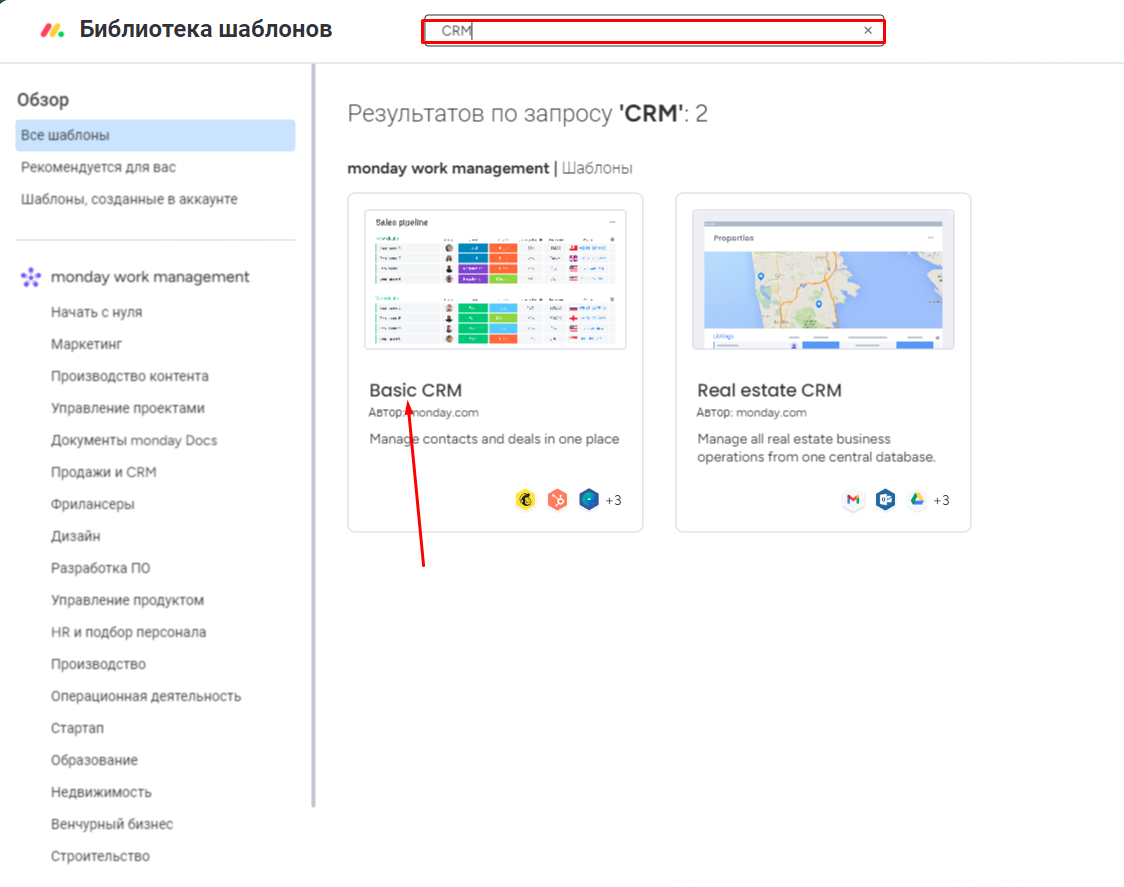This screenshot has height=887, width=1124.
Task: Open 'Шаблоны, созданные в аккаунте'
Action: [x=129, y=199]
